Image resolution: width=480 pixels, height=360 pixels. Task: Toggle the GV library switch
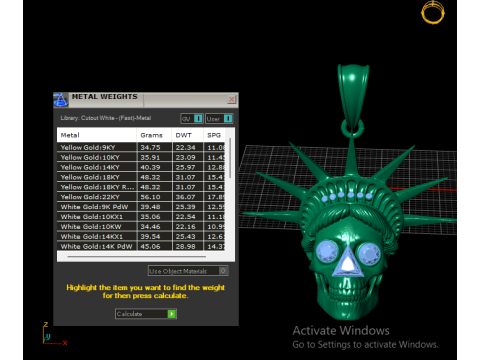point(192,119)
